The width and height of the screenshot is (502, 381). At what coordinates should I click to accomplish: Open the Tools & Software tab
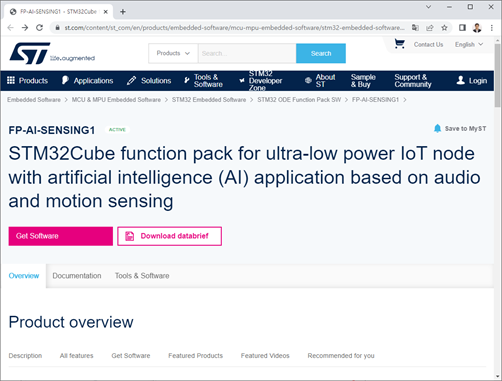click(142, 276)
